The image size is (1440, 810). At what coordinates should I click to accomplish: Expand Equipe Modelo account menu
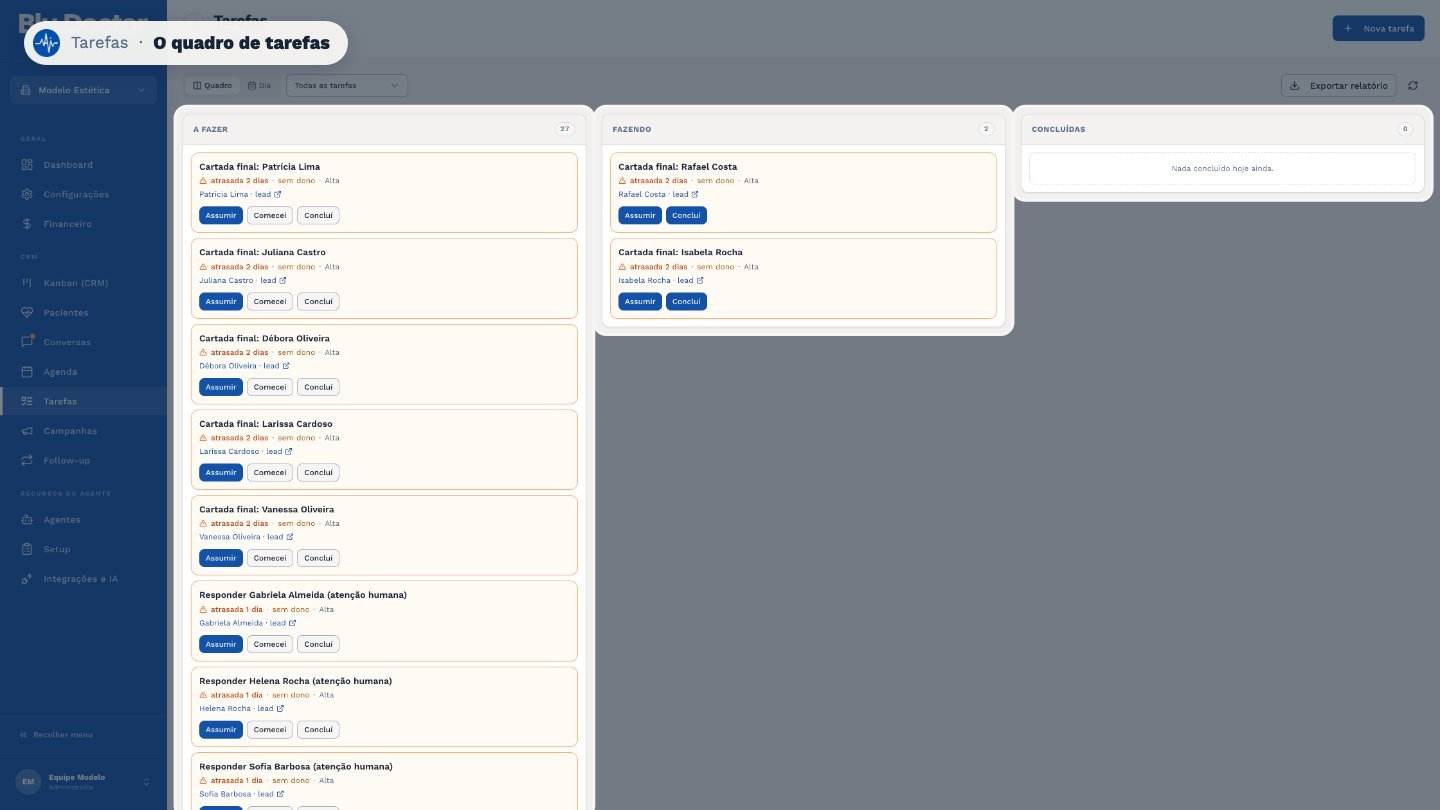[x=83, y=782]
